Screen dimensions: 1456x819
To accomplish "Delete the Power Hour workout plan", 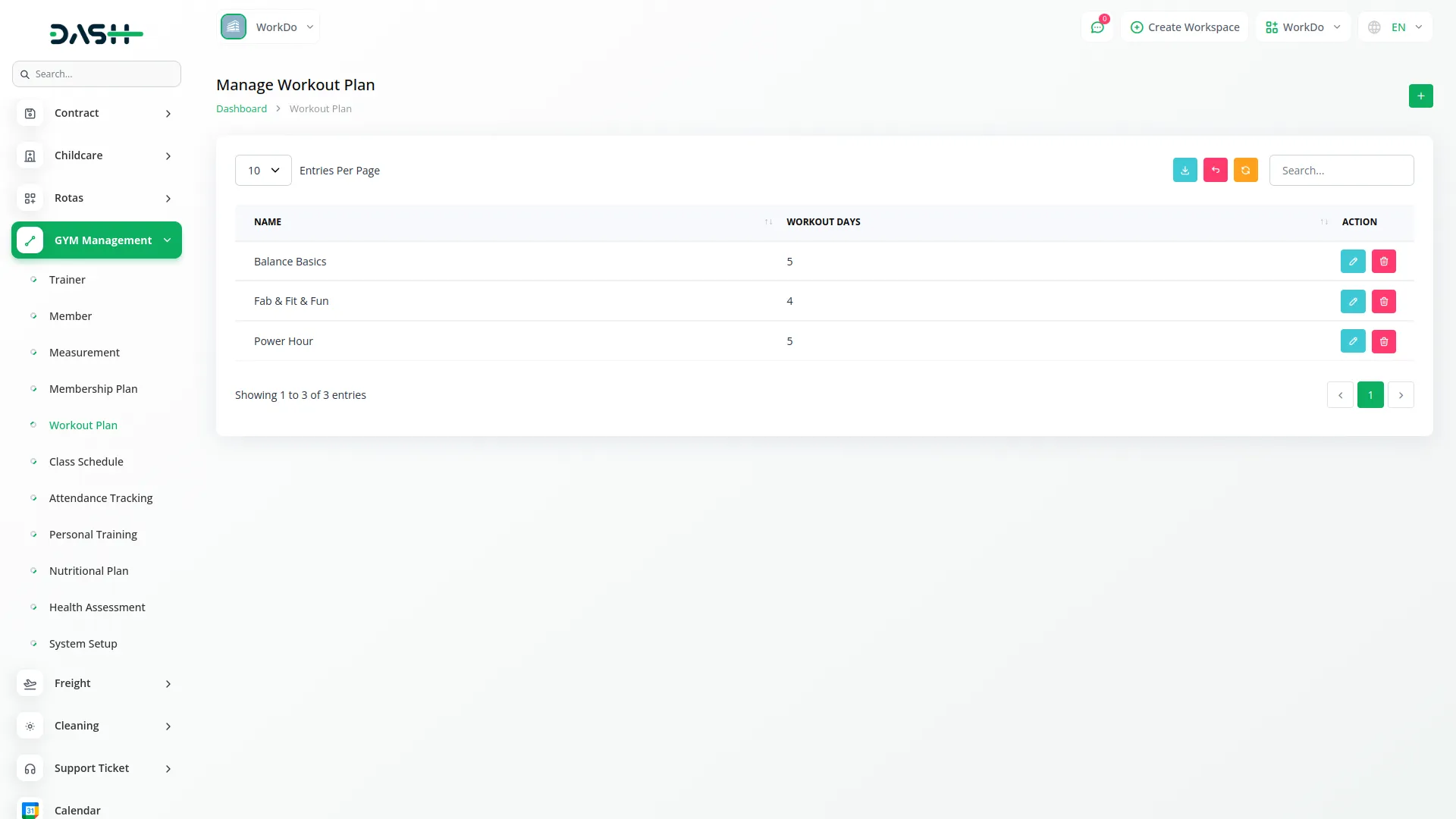I will tap(1383, 341).
